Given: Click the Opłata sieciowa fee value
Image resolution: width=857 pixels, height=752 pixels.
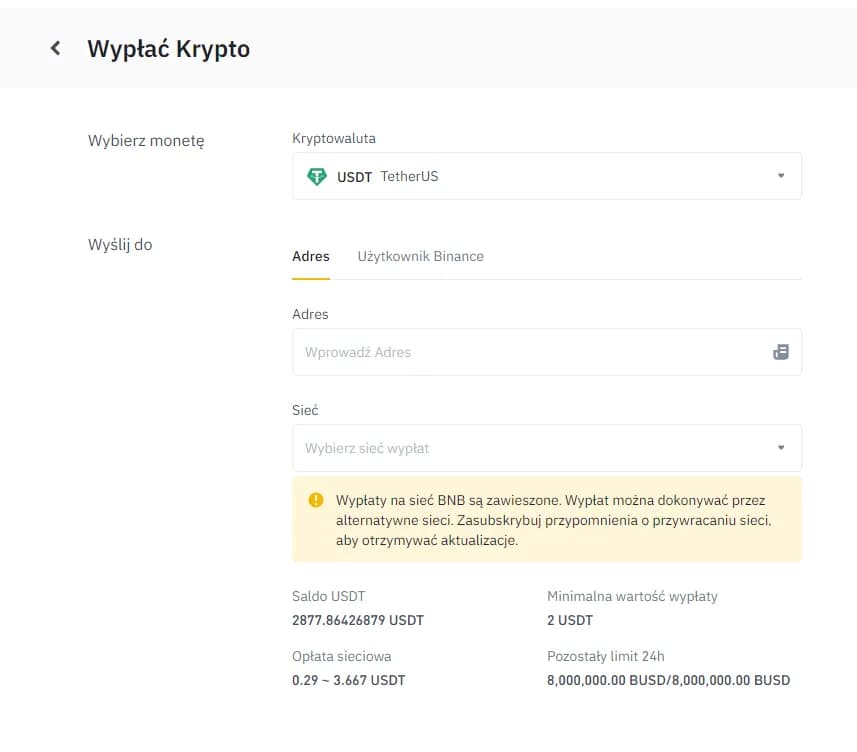Looking at the screenshot, I should (x=347, y=680).
